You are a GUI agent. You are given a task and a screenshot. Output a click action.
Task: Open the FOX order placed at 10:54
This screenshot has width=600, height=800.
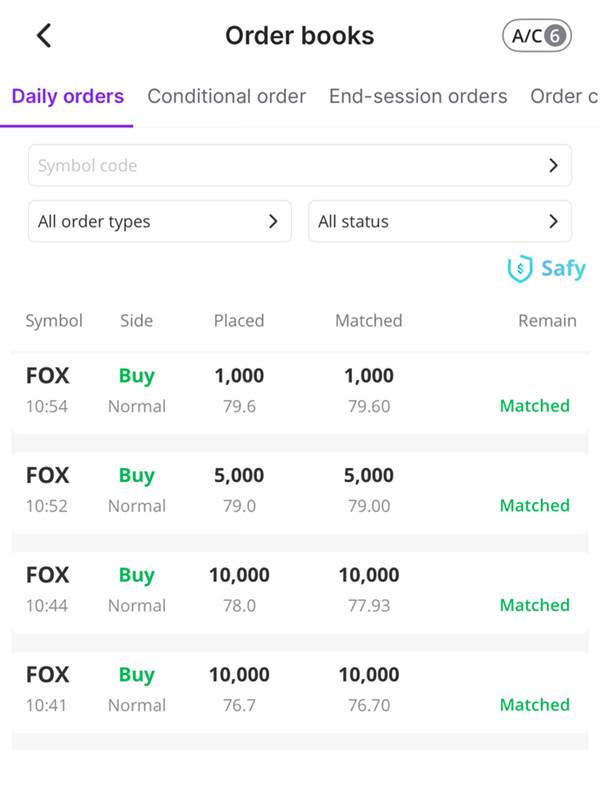click(x=300, y=391)
